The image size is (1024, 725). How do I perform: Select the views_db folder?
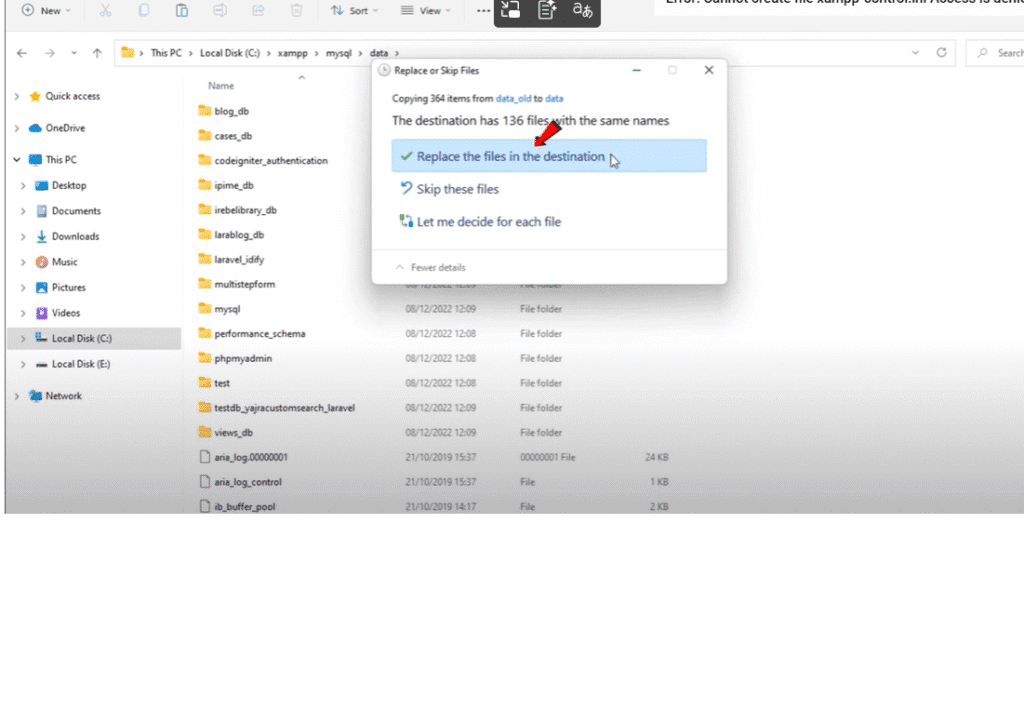click(233, 433)
